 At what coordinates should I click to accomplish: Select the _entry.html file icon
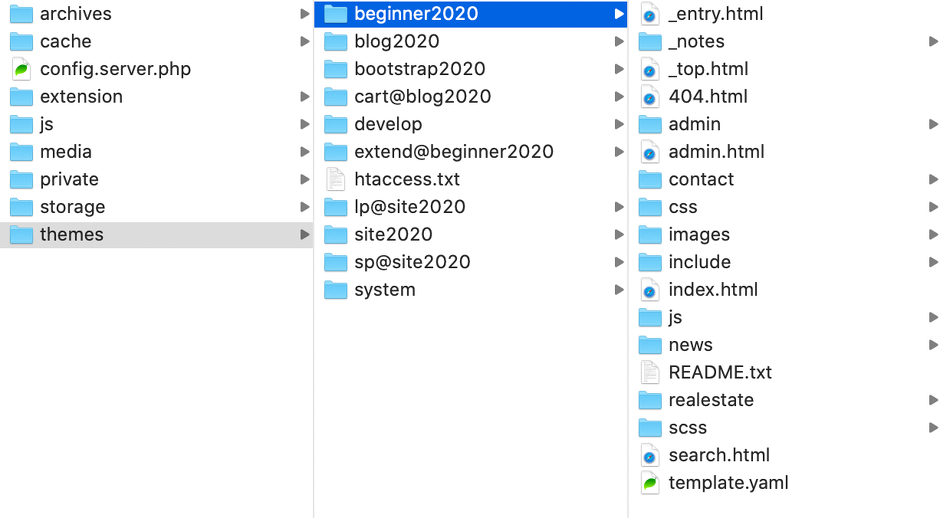pyautogui.click(x=650, y=14)
